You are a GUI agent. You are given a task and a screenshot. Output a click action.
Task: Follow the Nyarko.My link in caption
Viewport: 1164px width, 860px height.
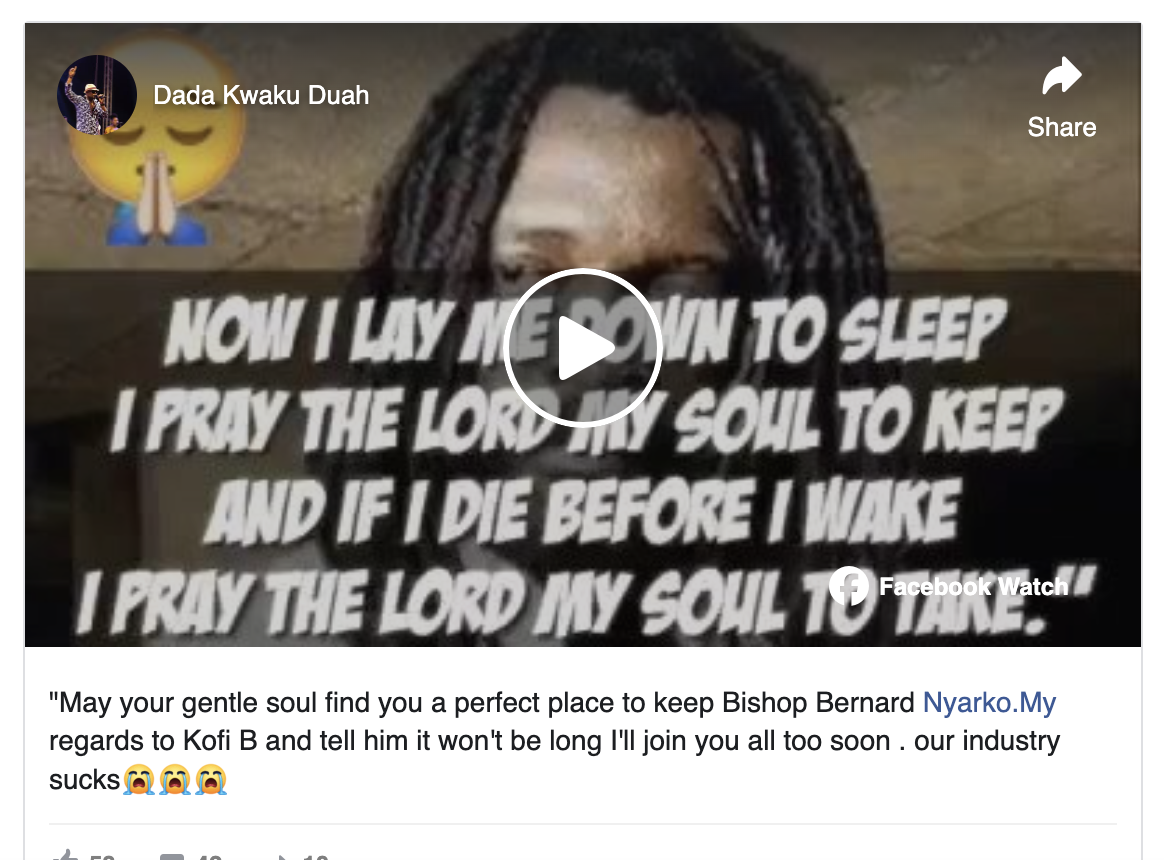pos(989,703)
